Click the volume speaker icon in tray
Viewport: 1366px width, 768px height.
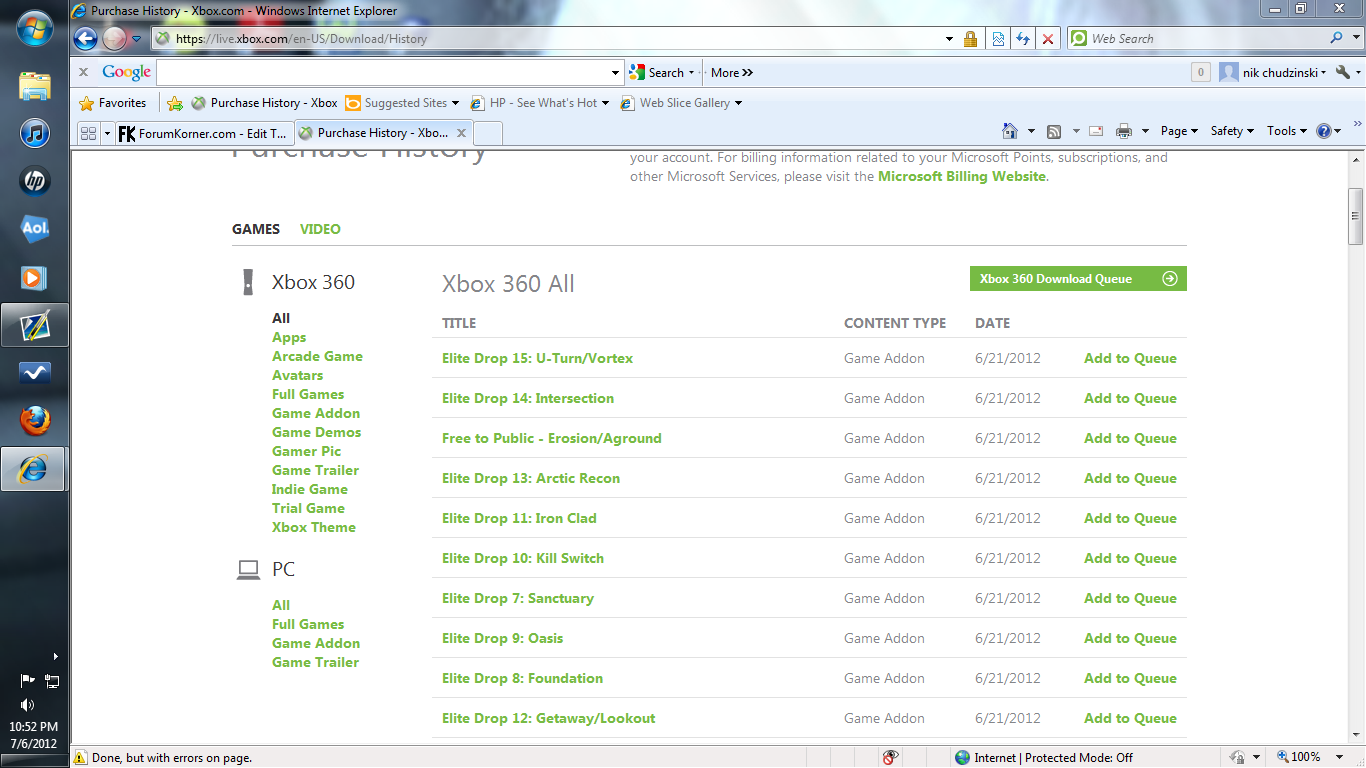pos(27,705)
